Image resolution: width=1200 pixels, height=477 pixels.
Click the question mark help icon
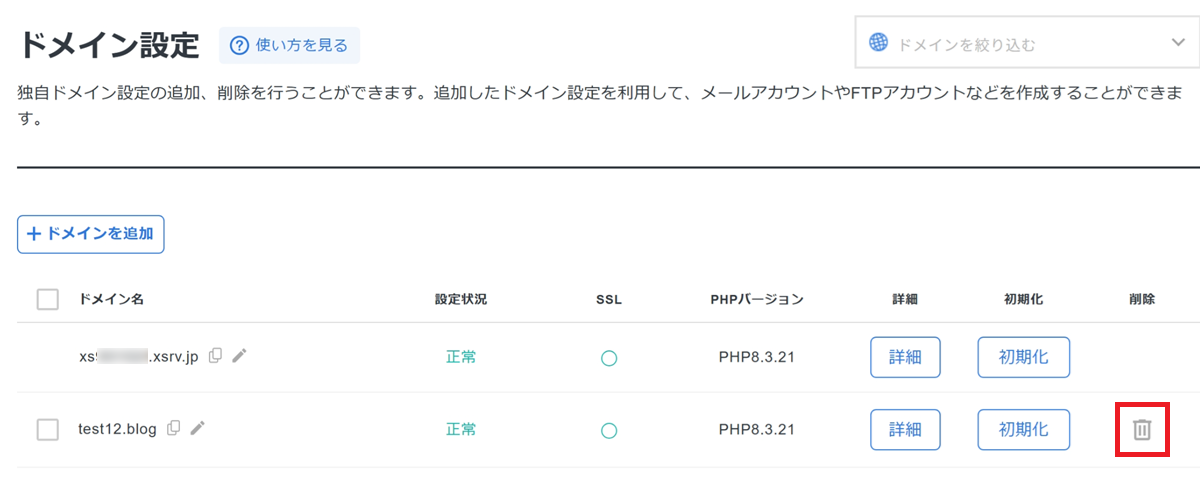239,45
